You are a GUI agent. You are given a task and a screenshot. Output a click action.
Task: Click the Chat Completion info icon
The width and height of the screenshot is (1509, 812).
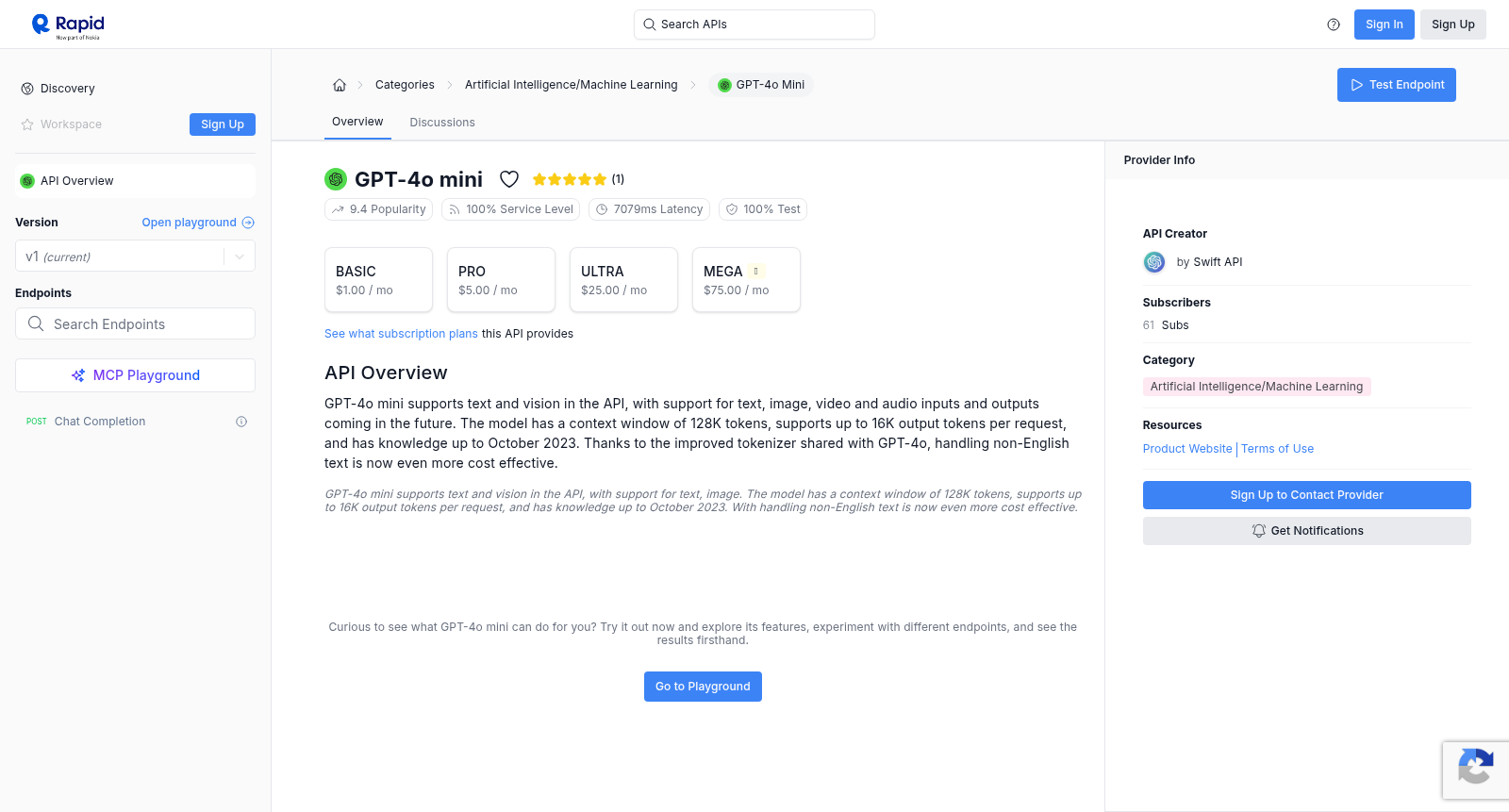pyautogui.click(x=241, y=422)
